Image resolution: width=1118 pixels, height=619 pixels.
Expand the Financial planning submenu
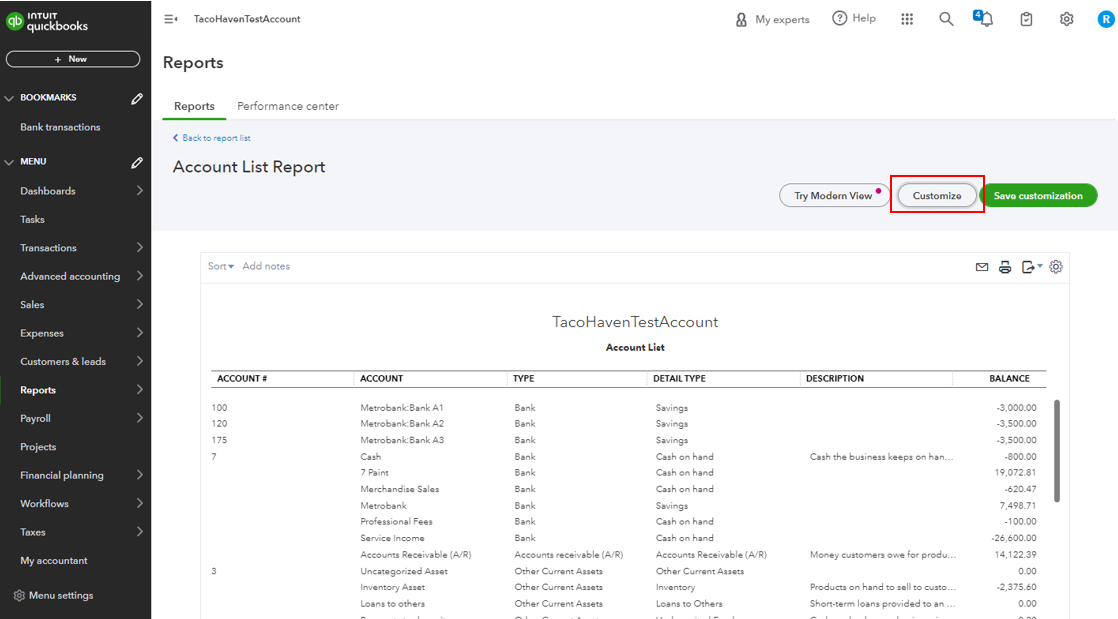140,475
